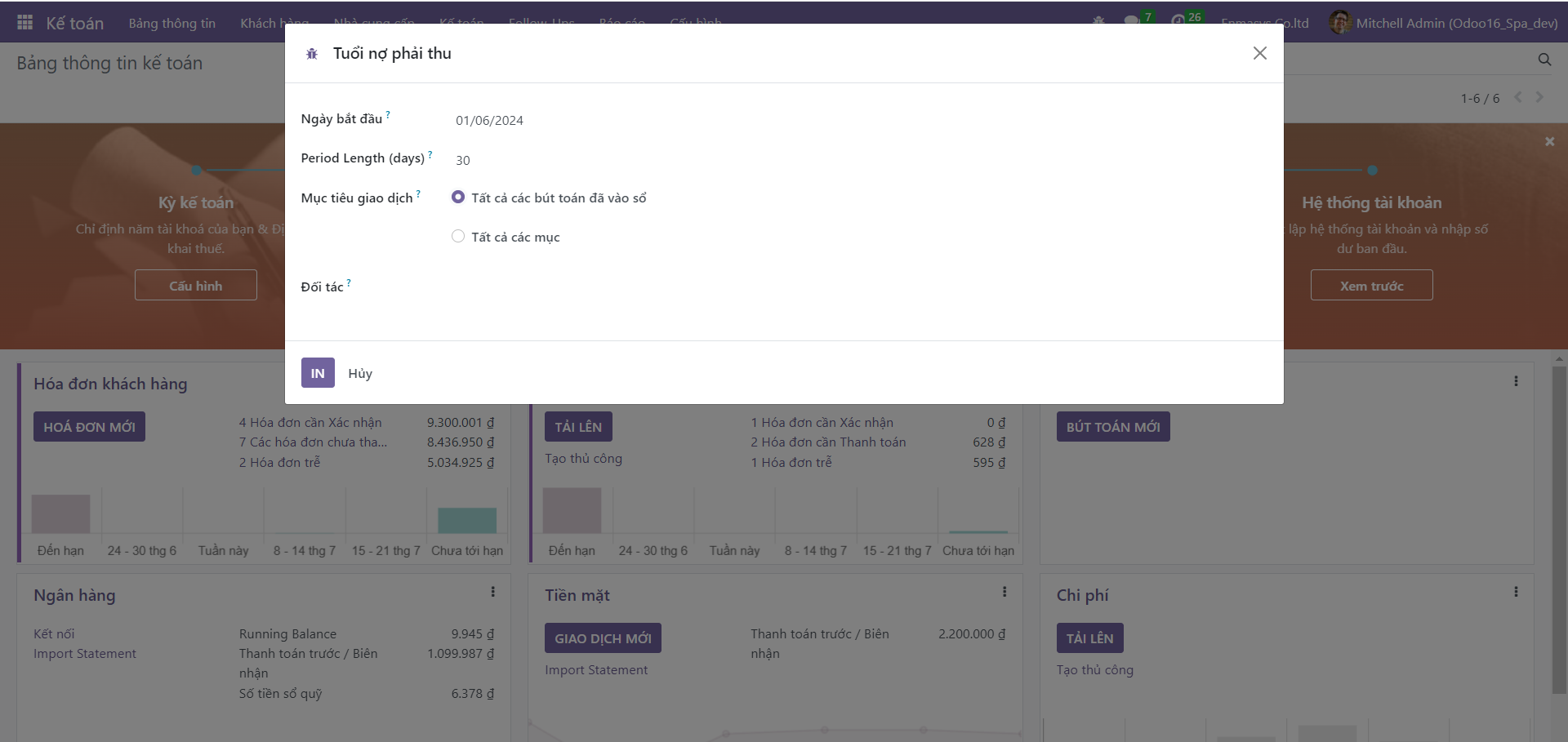This screenshot has width=1568, height=742.
Task: Expand the Chi phí card options menu
Action: (x=1516, y=592)
